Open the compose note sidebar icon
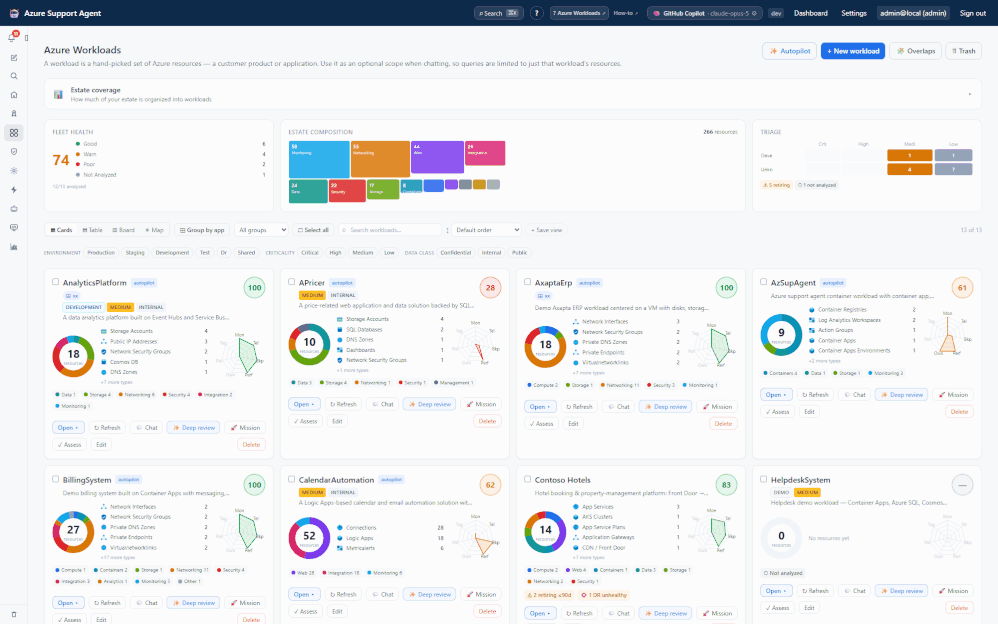 (13, 57)
